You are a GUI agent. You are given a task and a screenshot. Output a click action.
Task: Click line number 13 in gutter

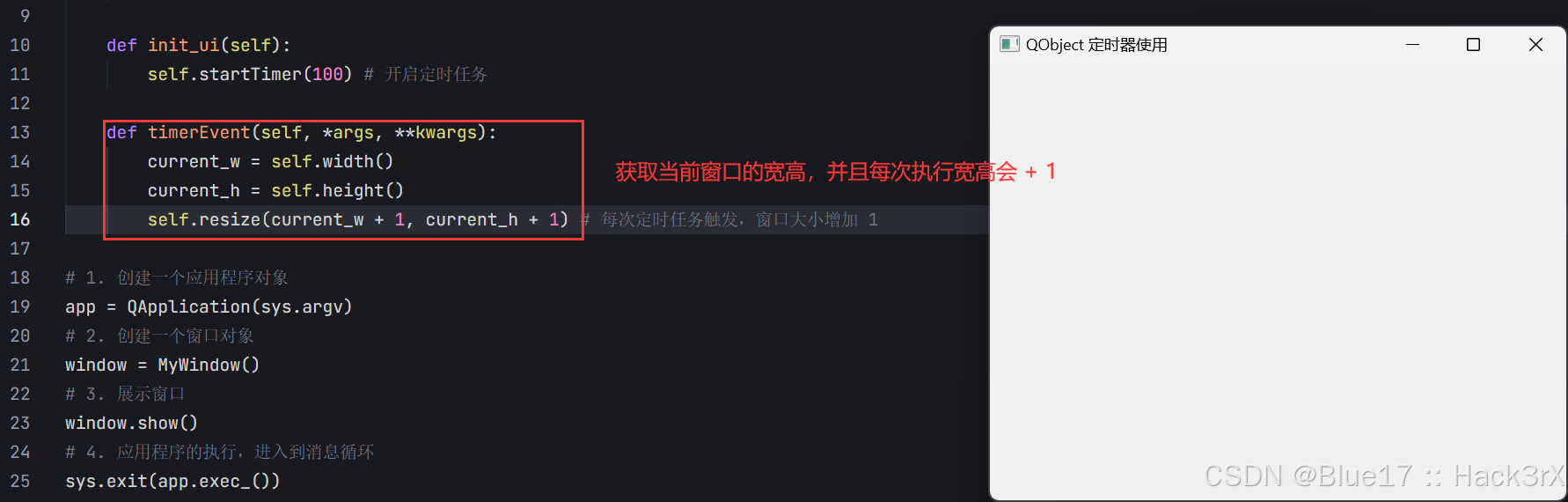coord(19,132)
